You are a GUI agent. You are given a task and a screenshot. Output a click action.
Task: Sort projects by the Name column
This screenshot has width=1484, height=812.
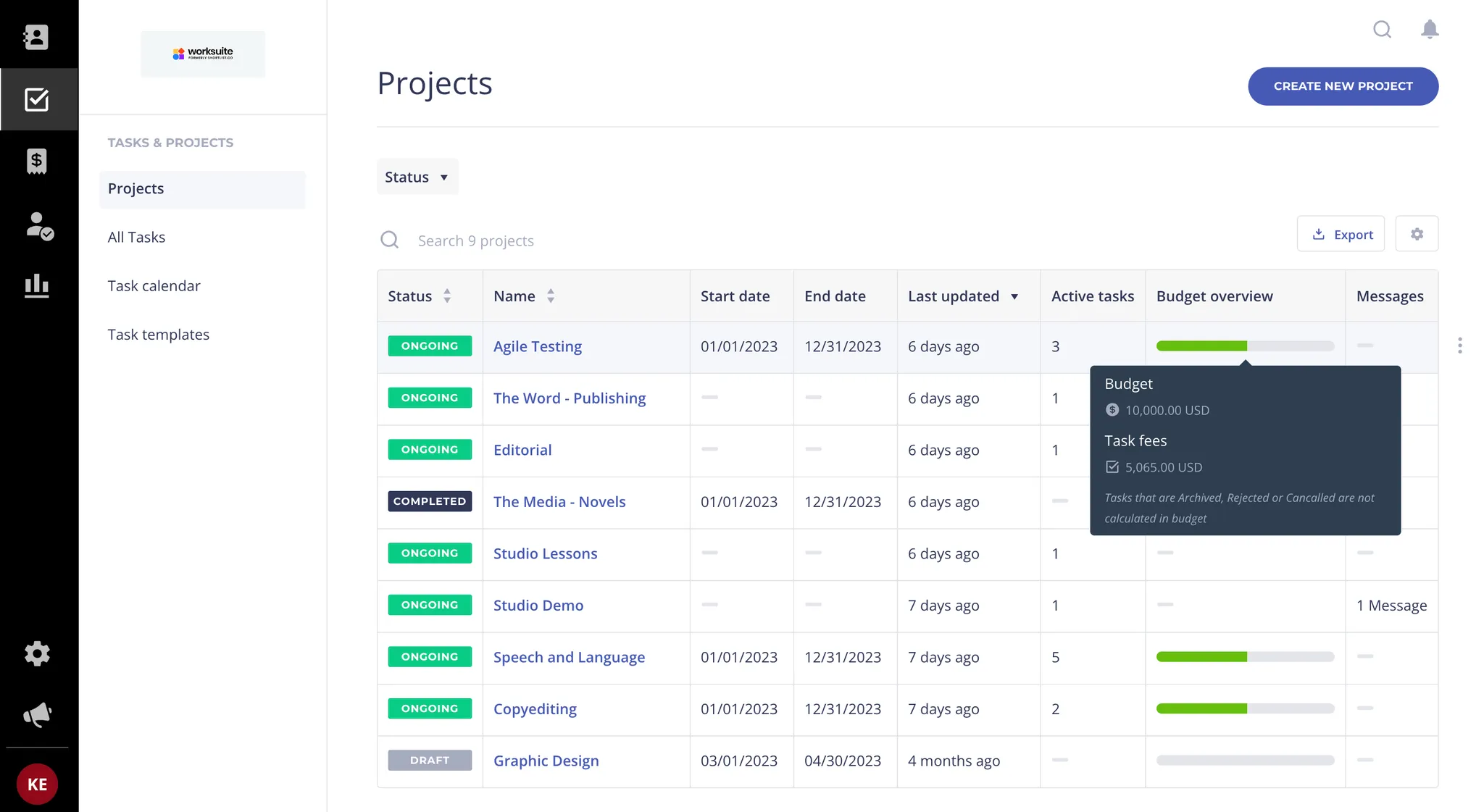point(551,296)
